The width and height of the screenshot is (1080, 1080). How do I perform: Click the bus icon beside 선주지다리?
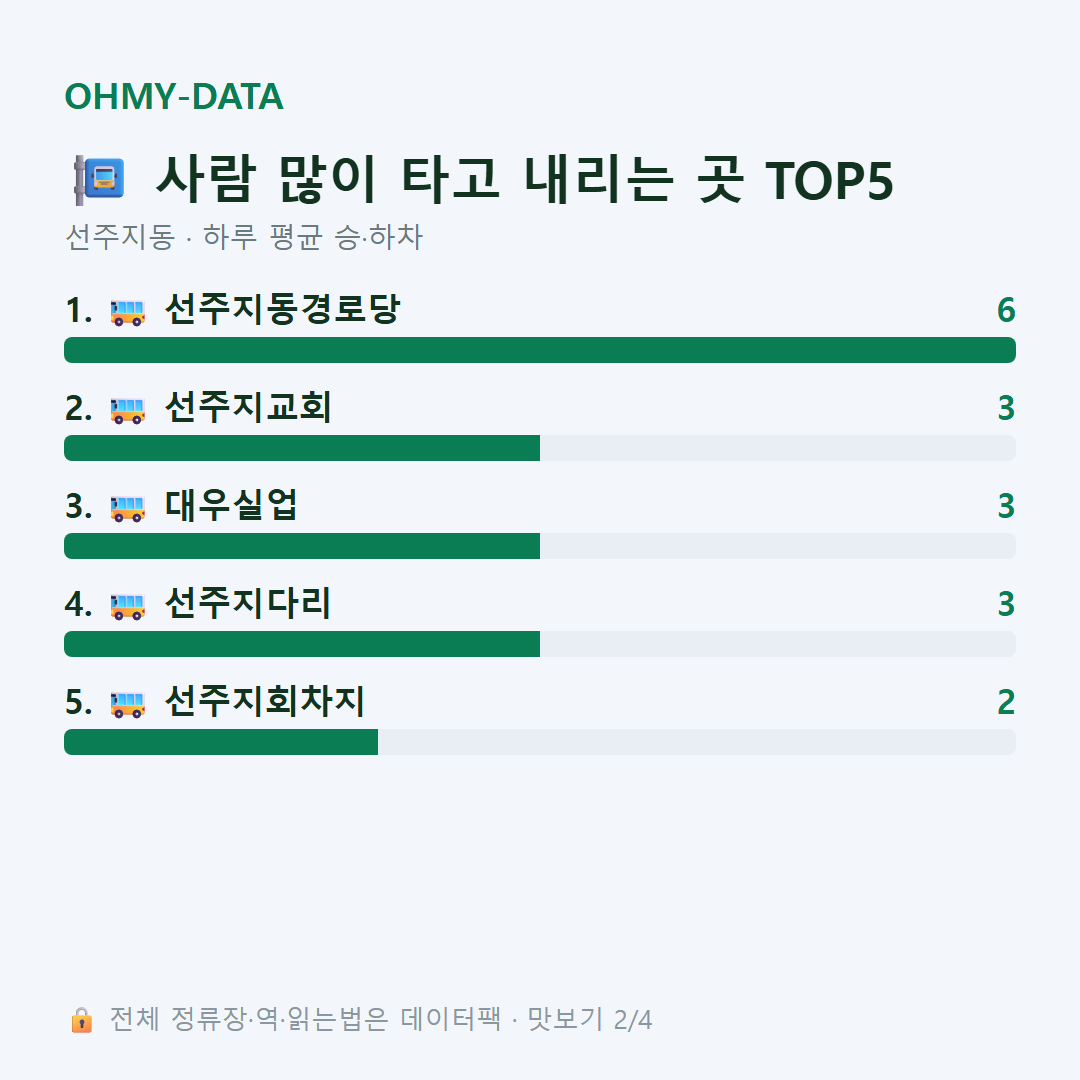click(128, 606)
